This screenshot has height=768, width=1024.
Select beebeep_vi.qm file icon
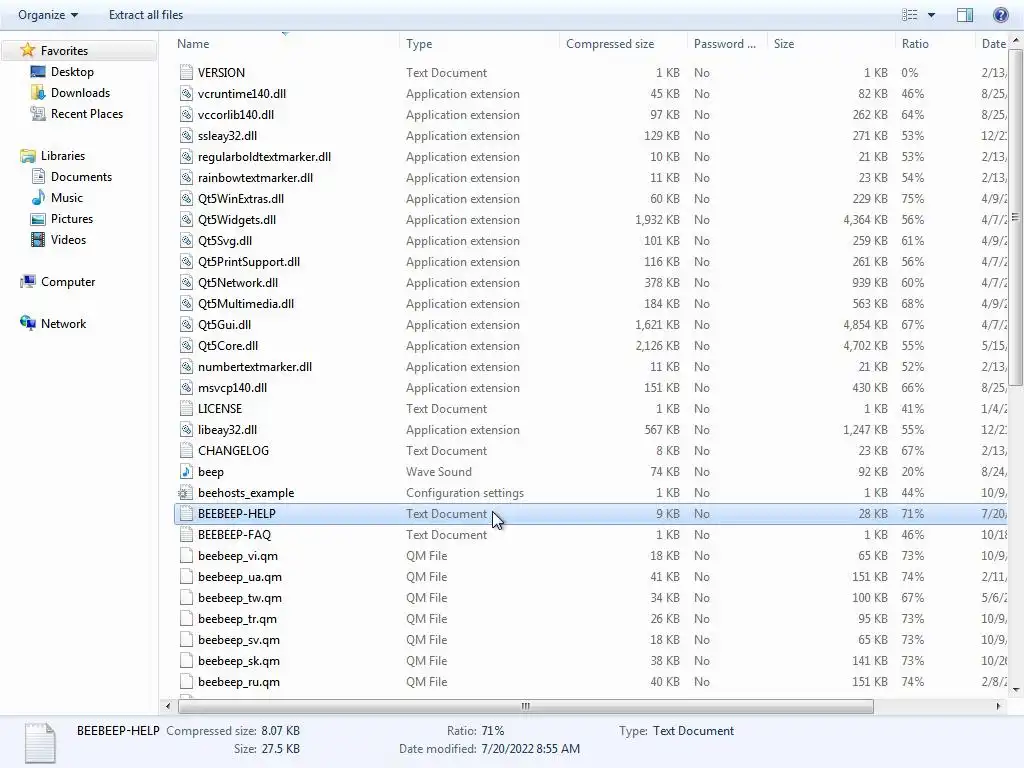[186, 556]
